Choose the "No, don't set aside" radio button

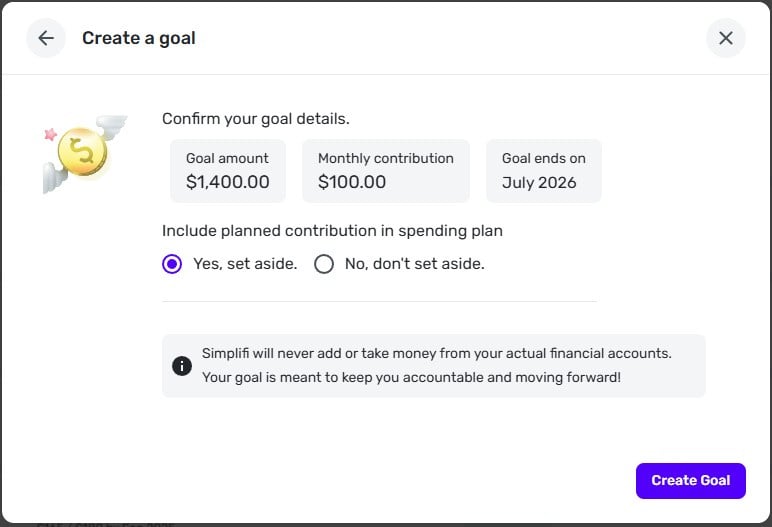click(324, 264)
